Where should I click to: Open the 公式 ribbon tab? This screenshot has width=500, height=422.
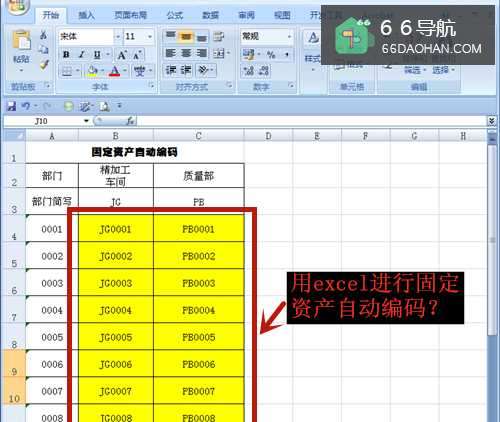coord(175,15)
